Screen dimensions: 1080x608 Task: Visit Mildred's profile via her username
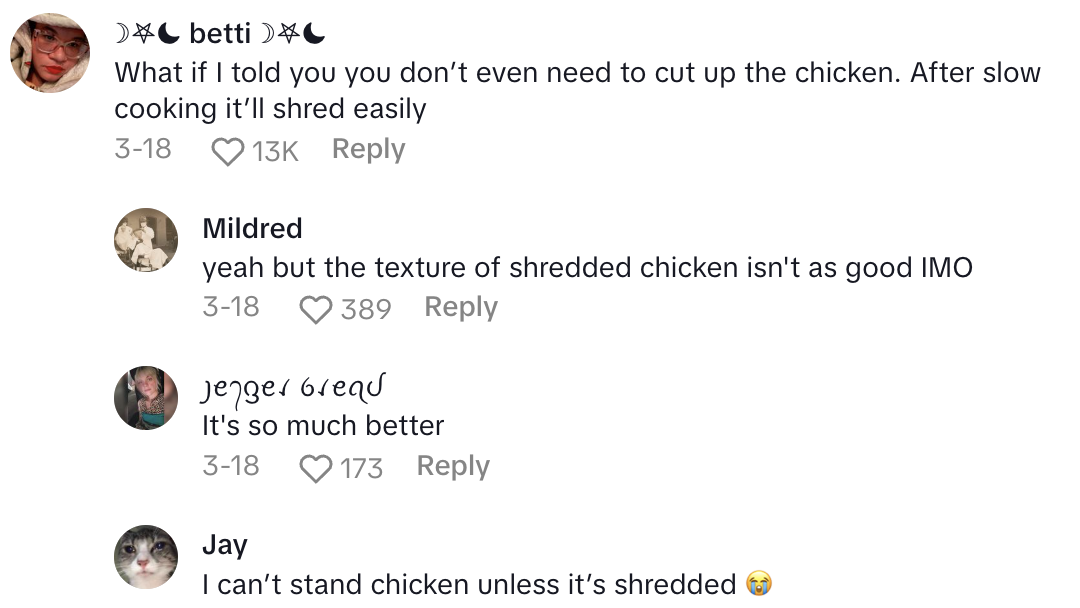pos(252,228)
